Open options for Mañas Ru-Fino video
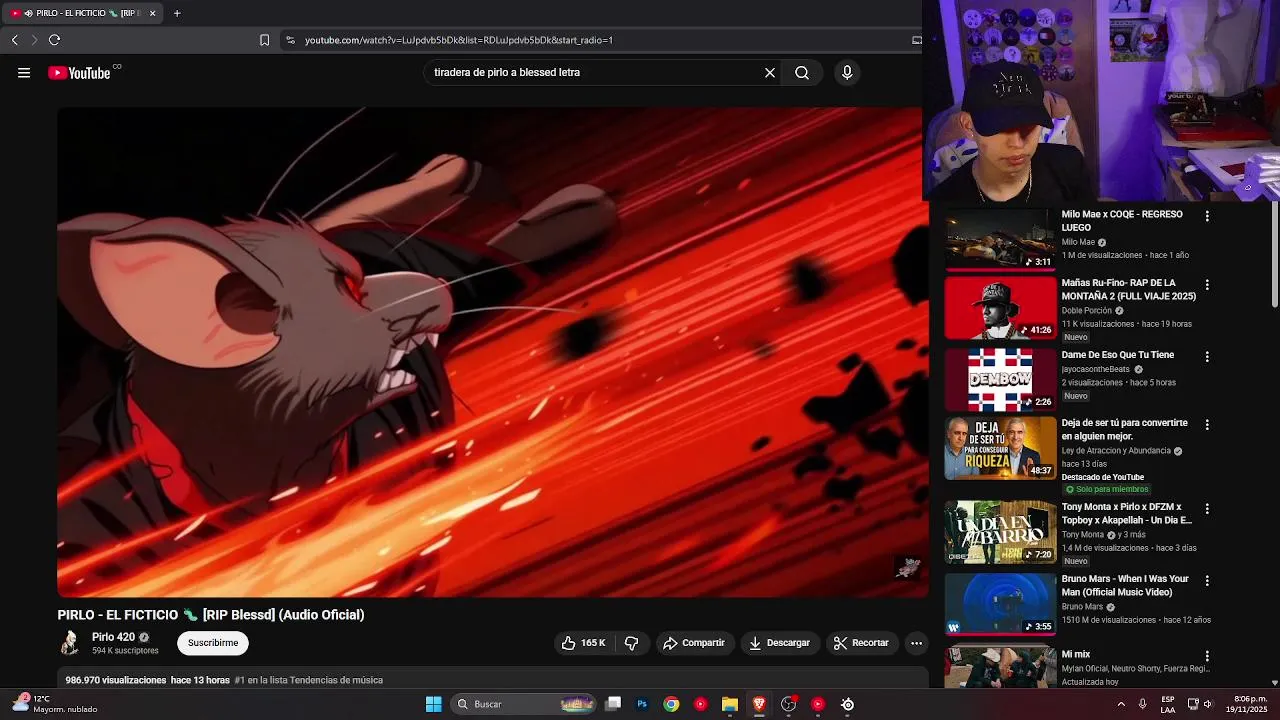 (1207, 285)
